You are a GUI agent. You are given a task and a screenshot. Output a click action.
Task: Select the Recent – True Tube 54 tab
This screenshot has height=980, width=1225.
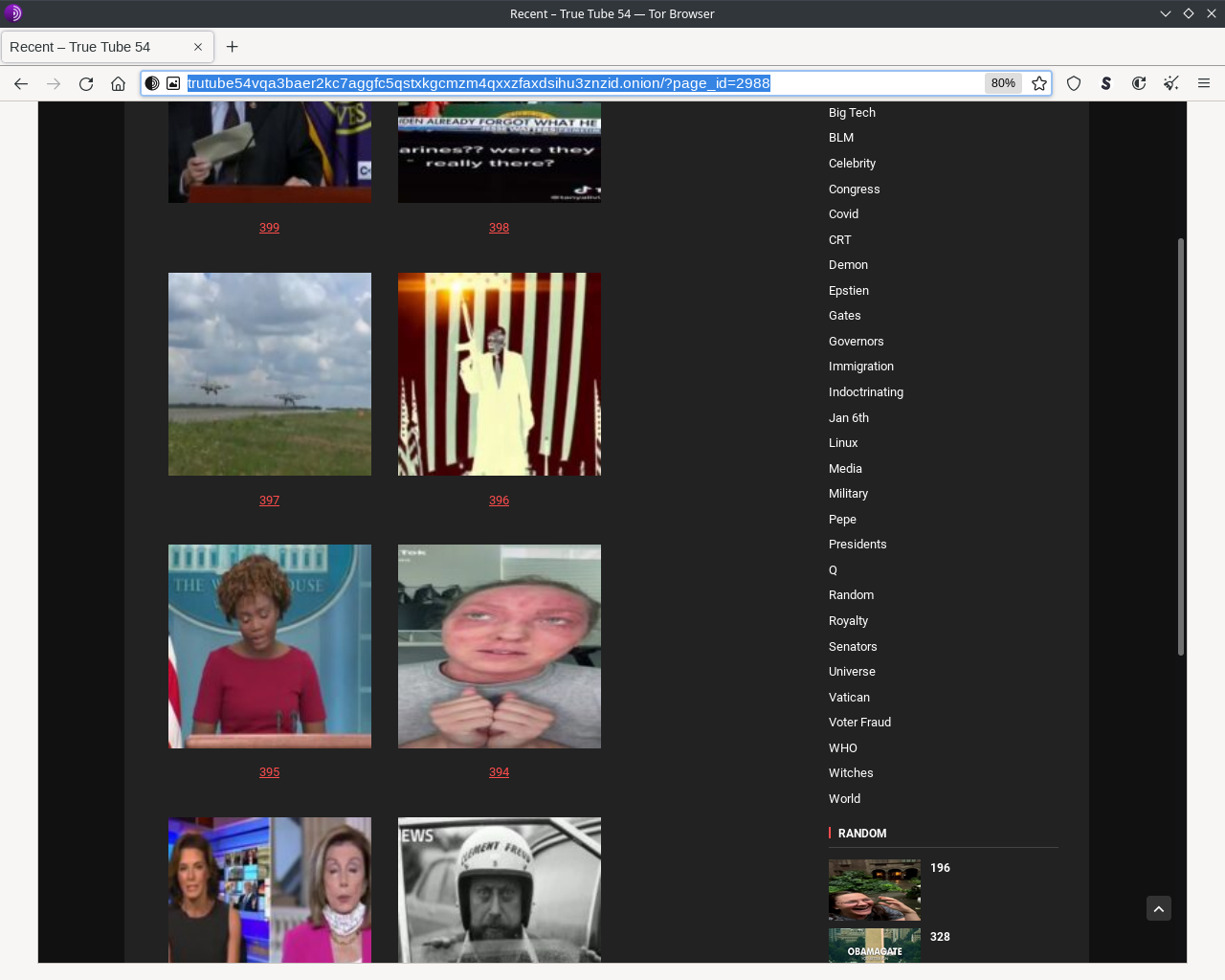click(x=107, y=47)
